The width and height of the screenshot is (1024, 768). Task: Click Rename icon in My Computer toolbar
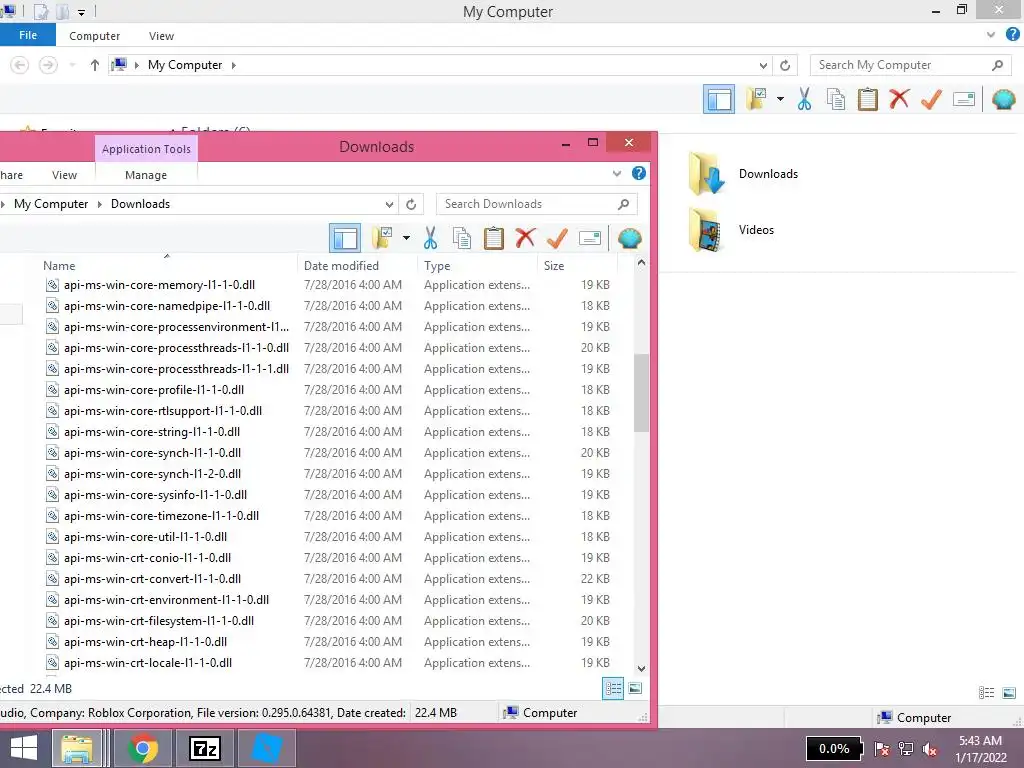pyautogui.click(x=963, y=99)
